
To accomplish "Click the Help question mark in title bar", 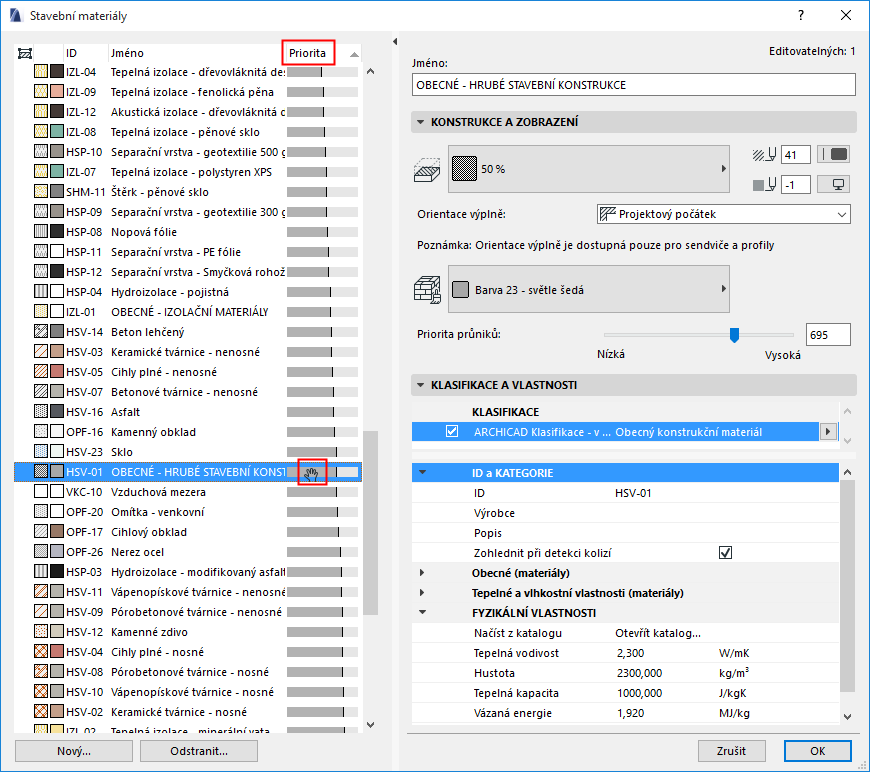I will point(801,16).
